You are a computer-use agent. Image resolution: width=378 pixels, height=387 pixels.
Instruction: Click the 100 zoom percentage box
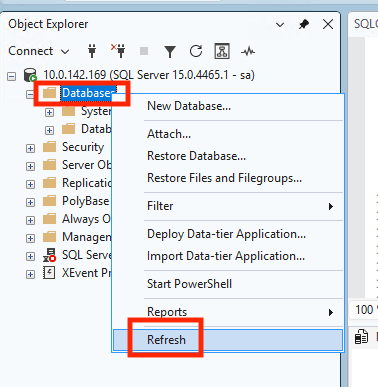[365, 310]
